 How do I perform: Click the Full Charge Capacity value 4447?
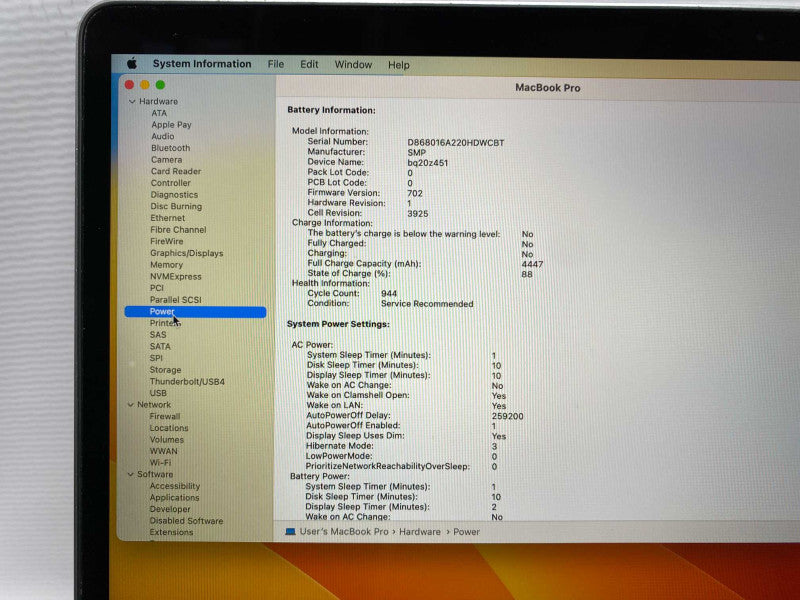click(x=532, y=264)
